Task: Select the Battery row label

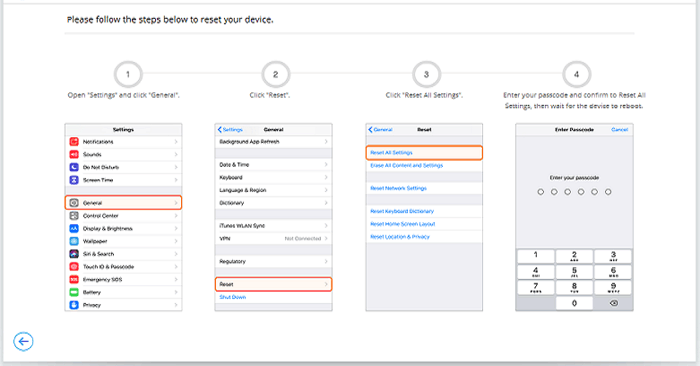Action: (92, 292)
